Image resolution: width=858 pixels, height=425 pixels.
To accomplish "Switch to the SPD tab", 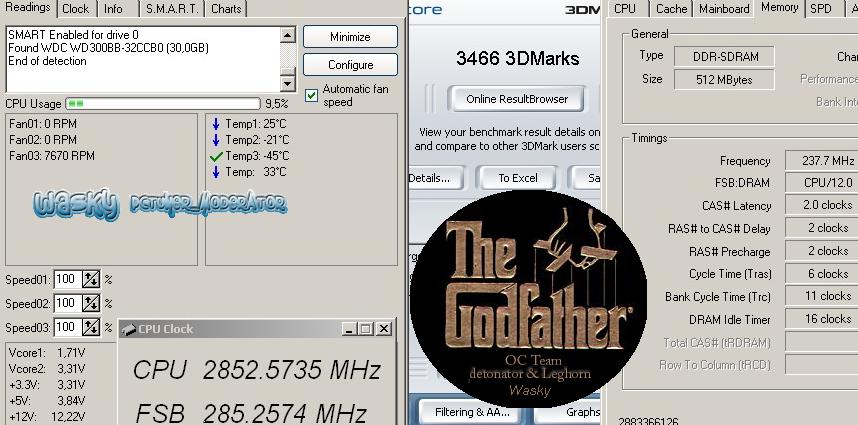I will click(x=820, y=9).
